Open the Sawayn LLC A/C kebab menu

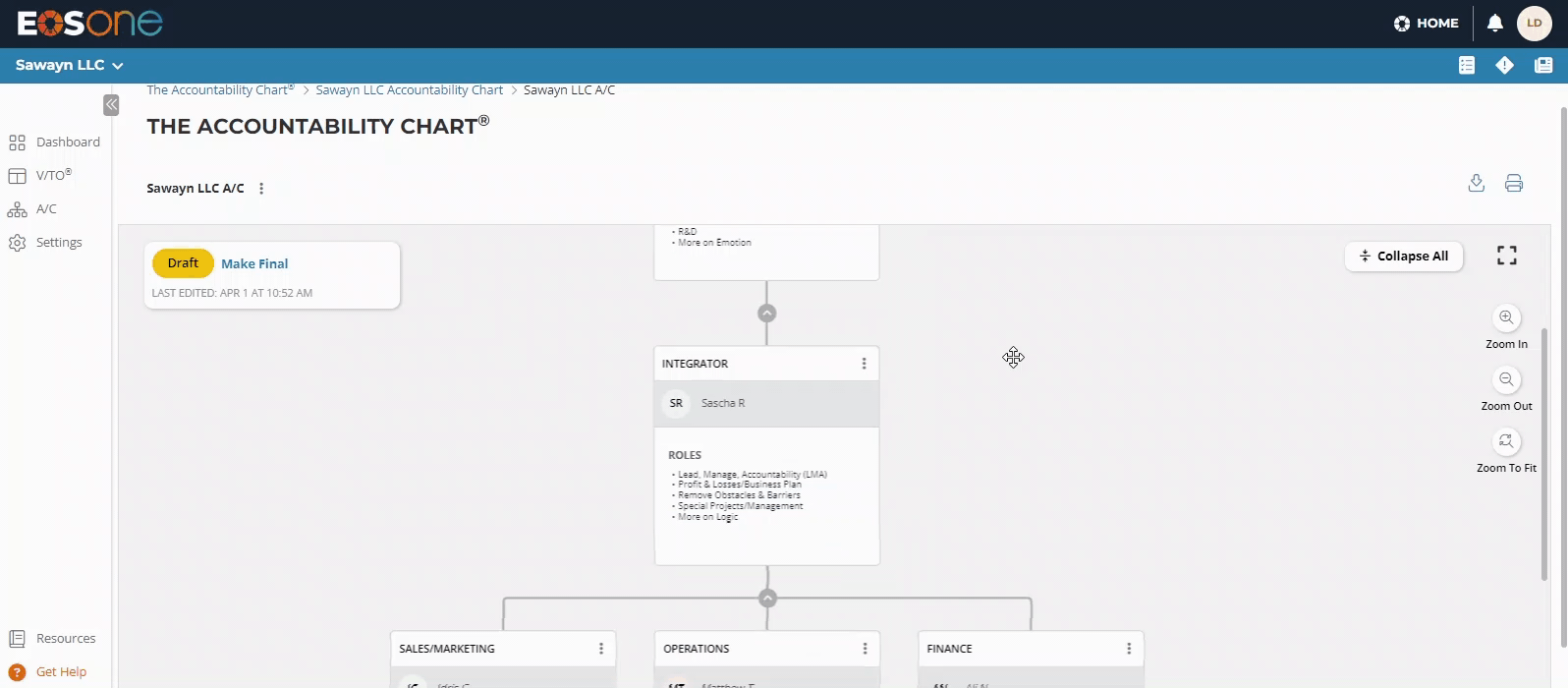(x=261, y=188)
